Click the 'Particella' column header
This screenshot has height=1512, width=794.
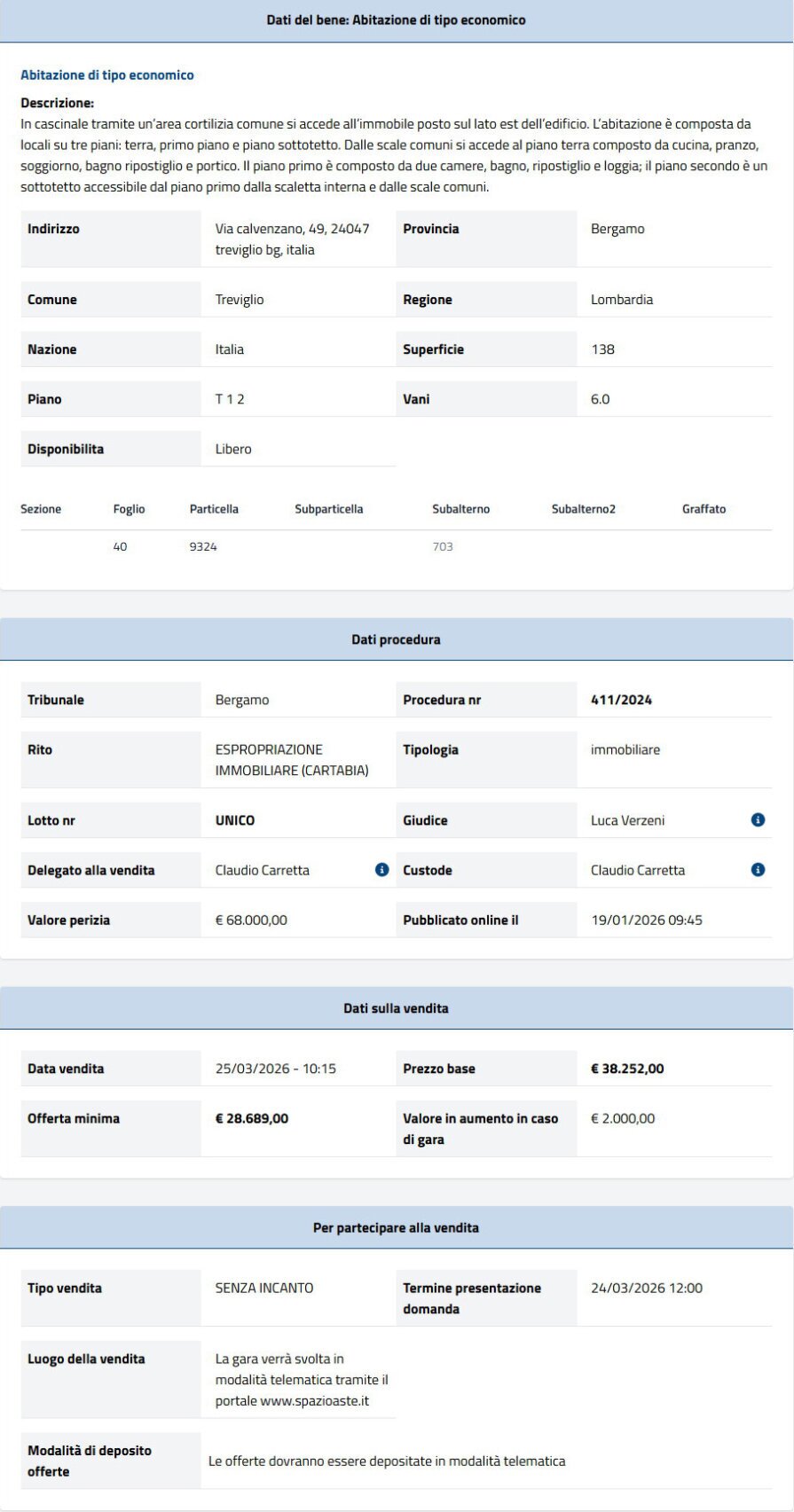[214, 509]
